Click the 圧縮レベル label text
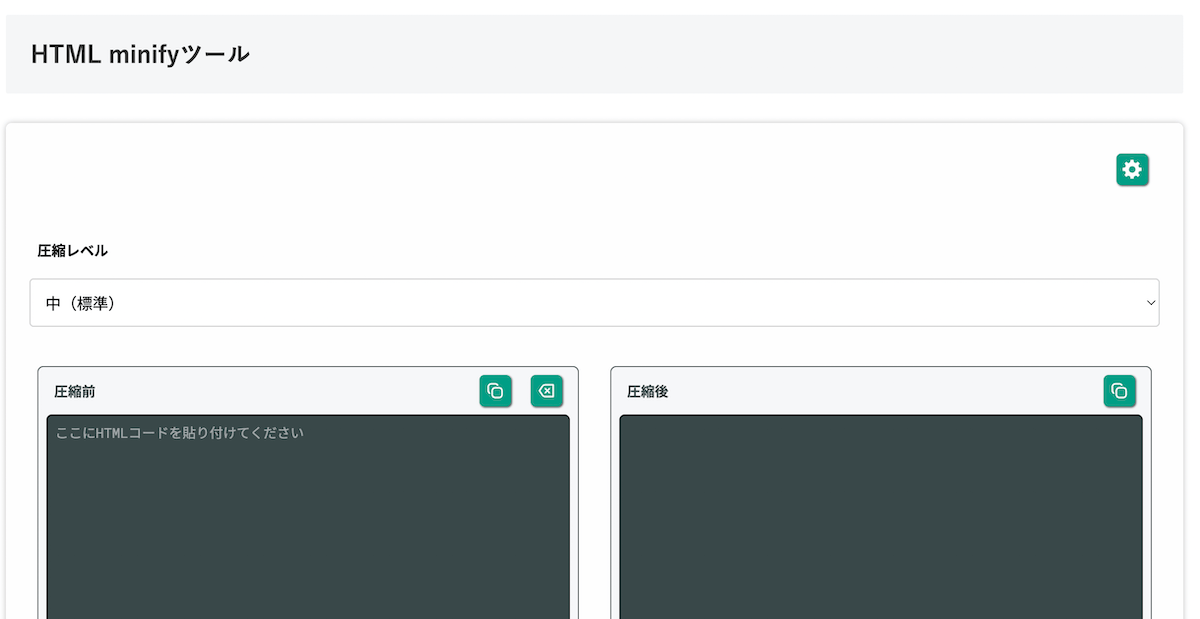Image resolution: width=1200 pixels, height=619 pixels. pyautogui.click(x=71, y=250)
